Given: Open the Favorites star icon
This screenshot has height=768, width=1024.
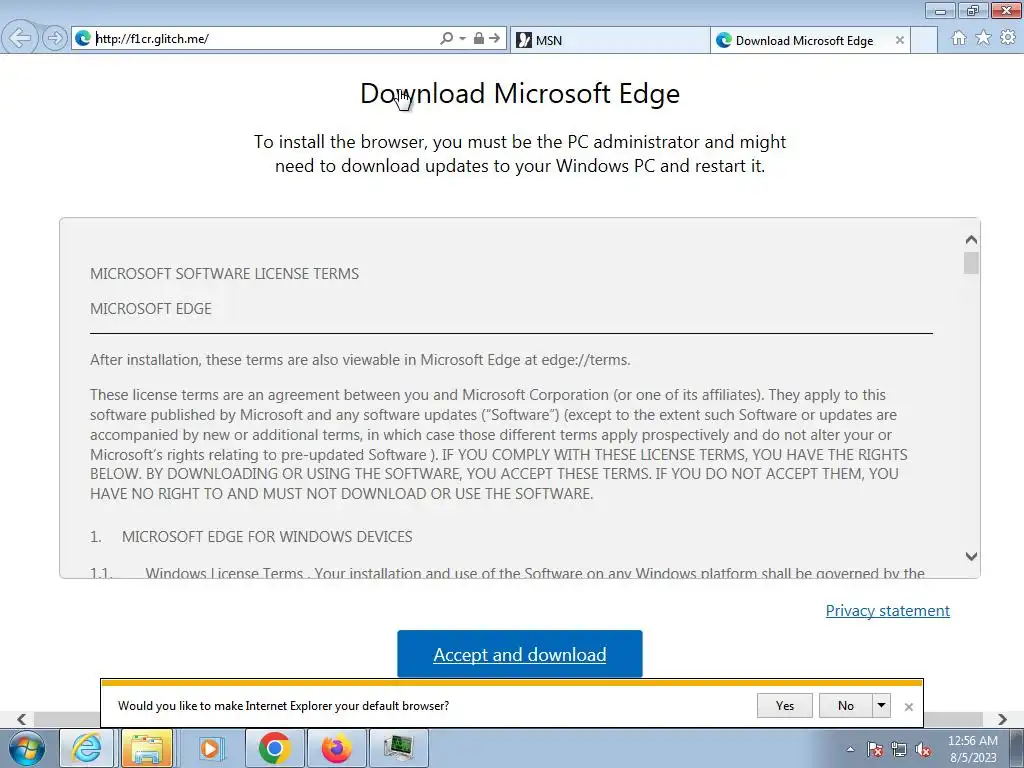Looking at the screenshot, I should click(983, 38).
